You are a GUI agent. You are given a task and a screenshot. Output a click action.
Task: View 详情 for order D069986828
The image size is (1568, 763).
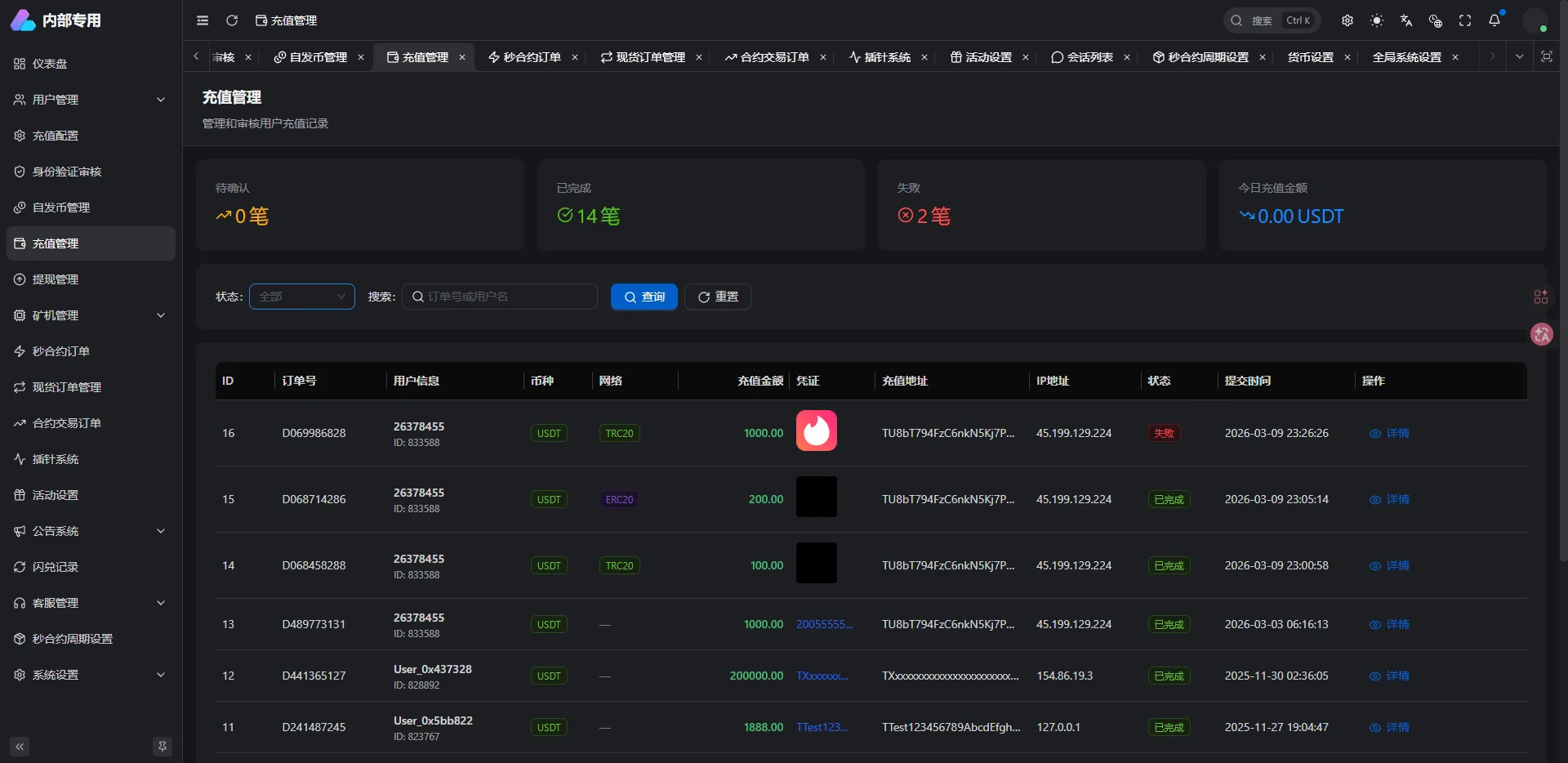pos(1389,433)
